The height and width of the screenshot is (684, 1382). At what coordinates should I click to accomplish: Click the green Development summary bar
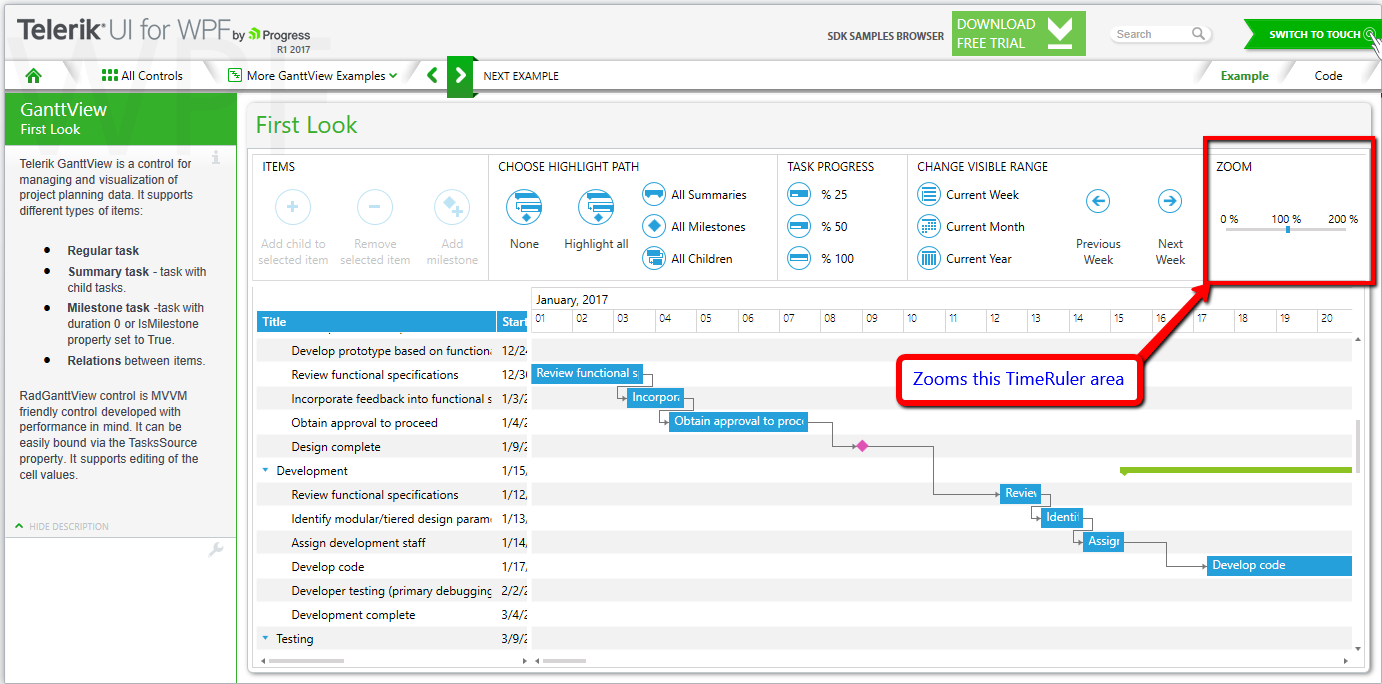pyautogui.click(x=1236, y=469)
